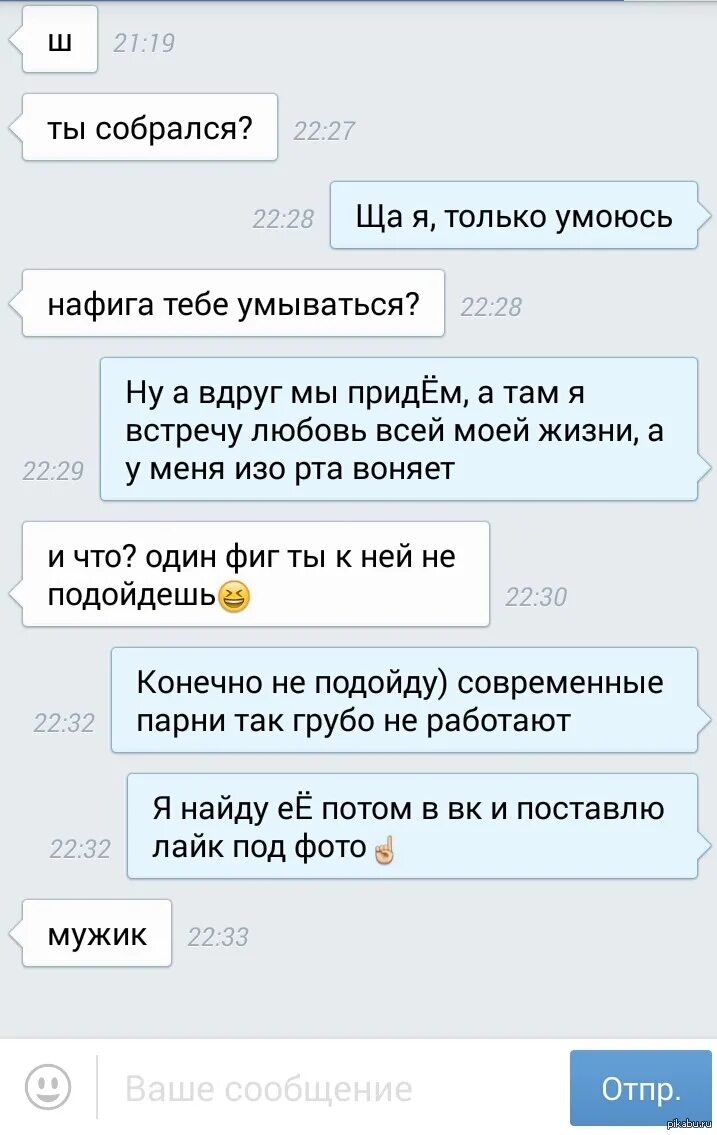Focus the Ваше сообщение input field

click(333, 1088)
